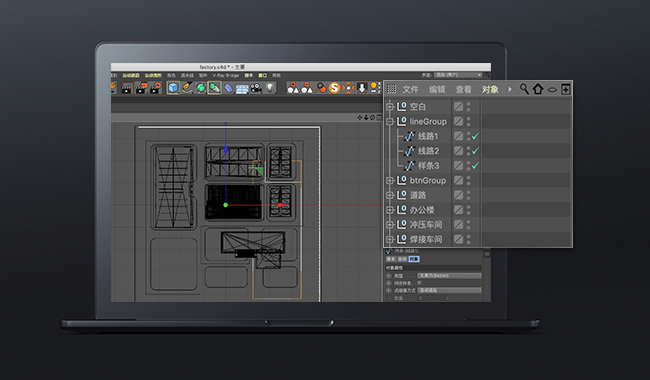Toggle layer square for 空白 row
The height and width of the screenshot is (380, 650).
pos(458,106)
